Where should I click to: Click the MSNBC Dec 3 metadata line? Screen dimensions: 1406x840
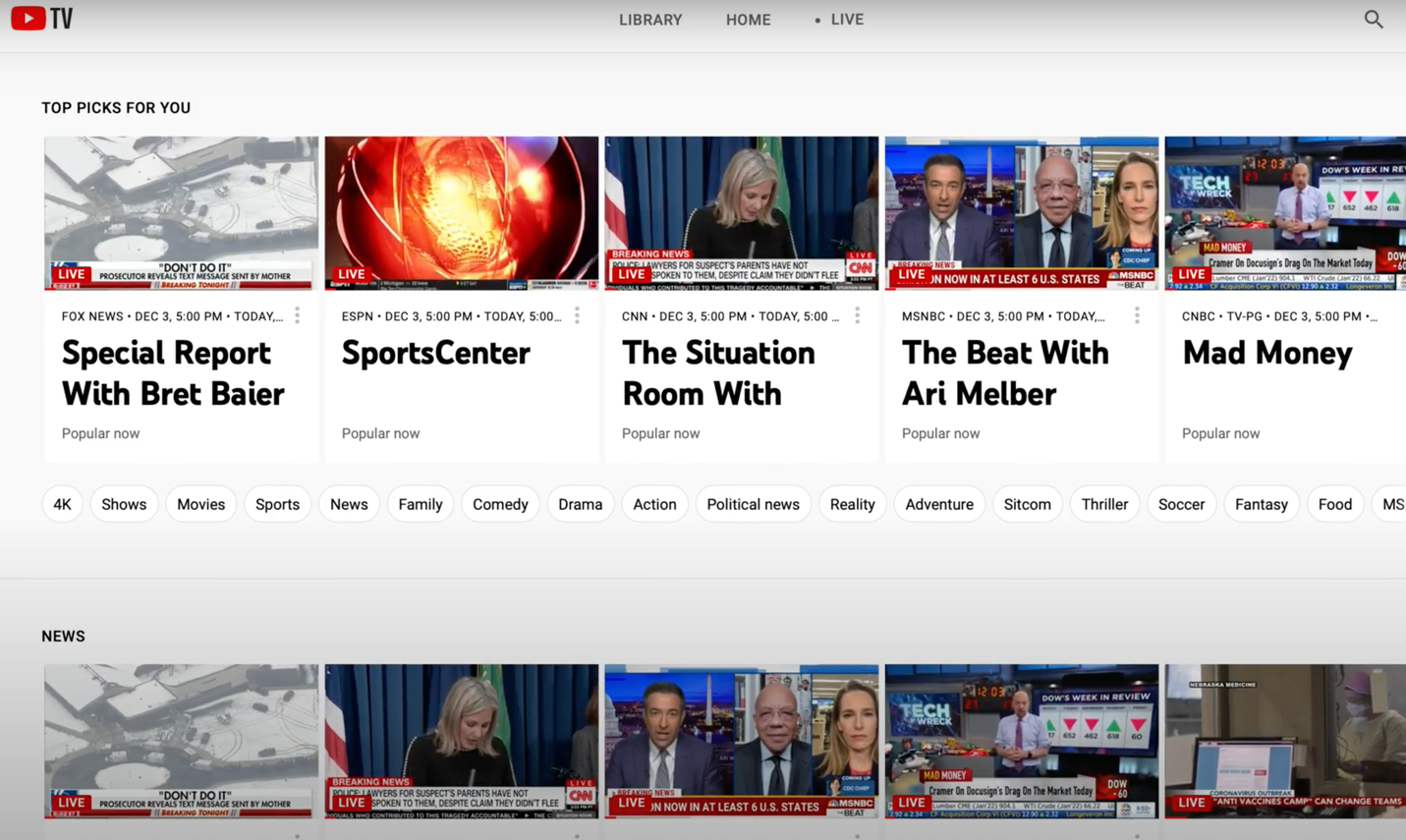(1003, 316)
